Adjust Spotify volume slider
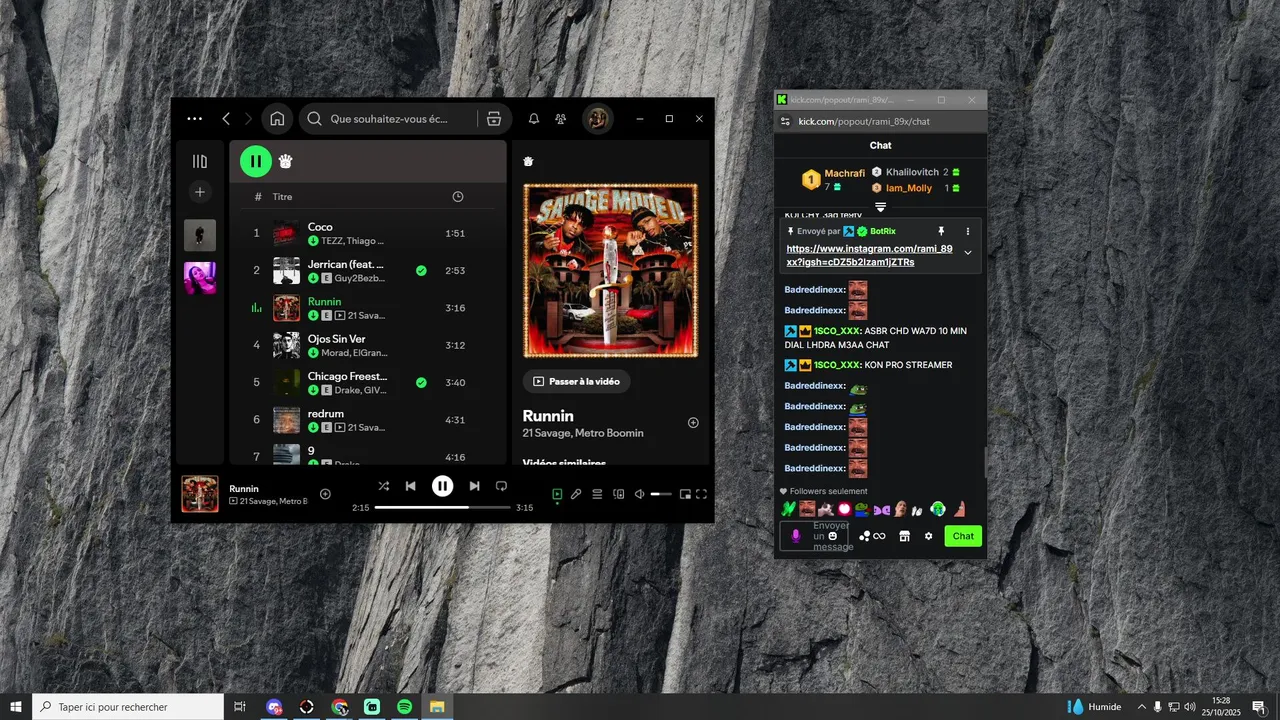 tap(661, 494)
